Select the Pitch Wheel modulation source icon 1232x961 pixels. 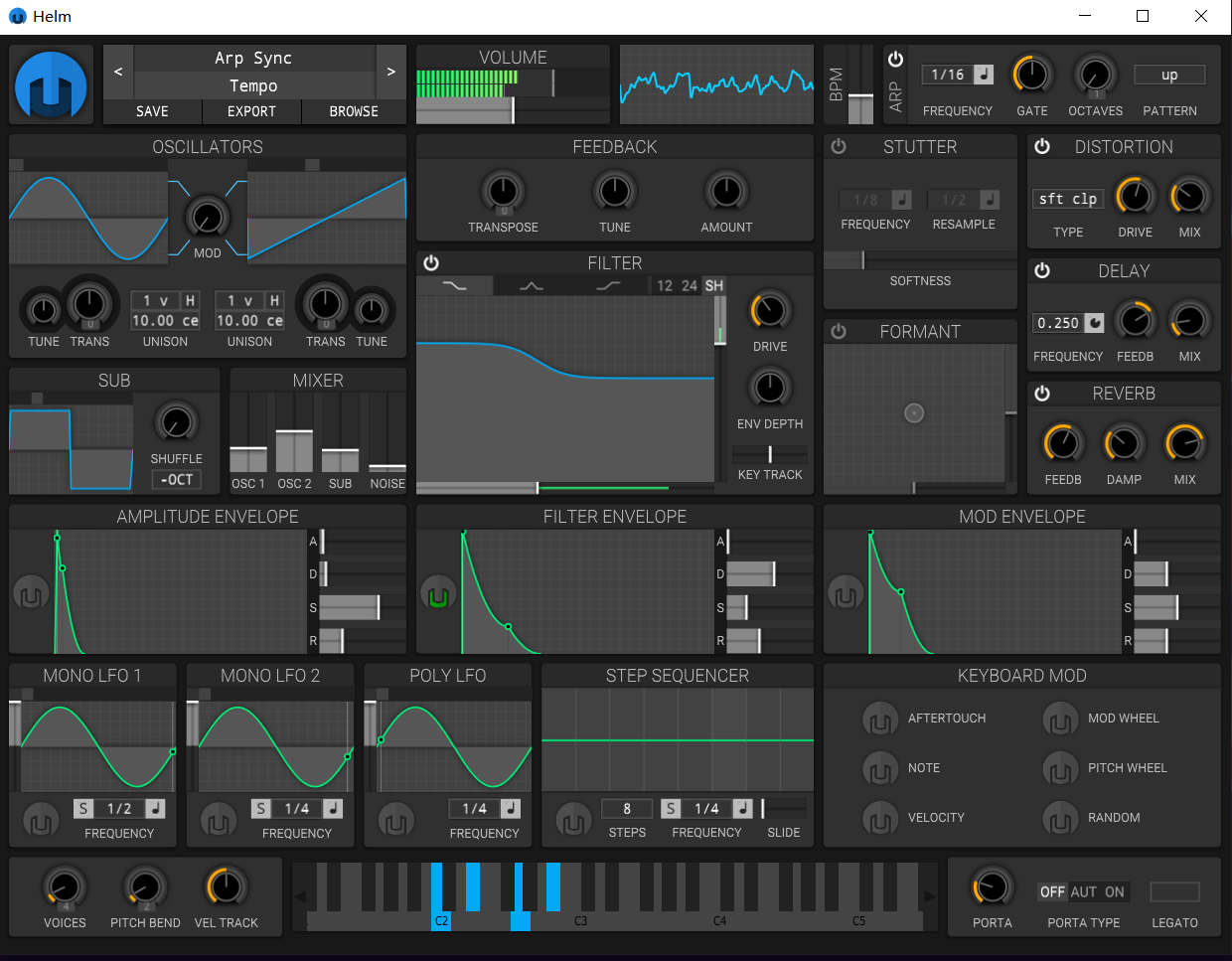(x=1060, y=768)
